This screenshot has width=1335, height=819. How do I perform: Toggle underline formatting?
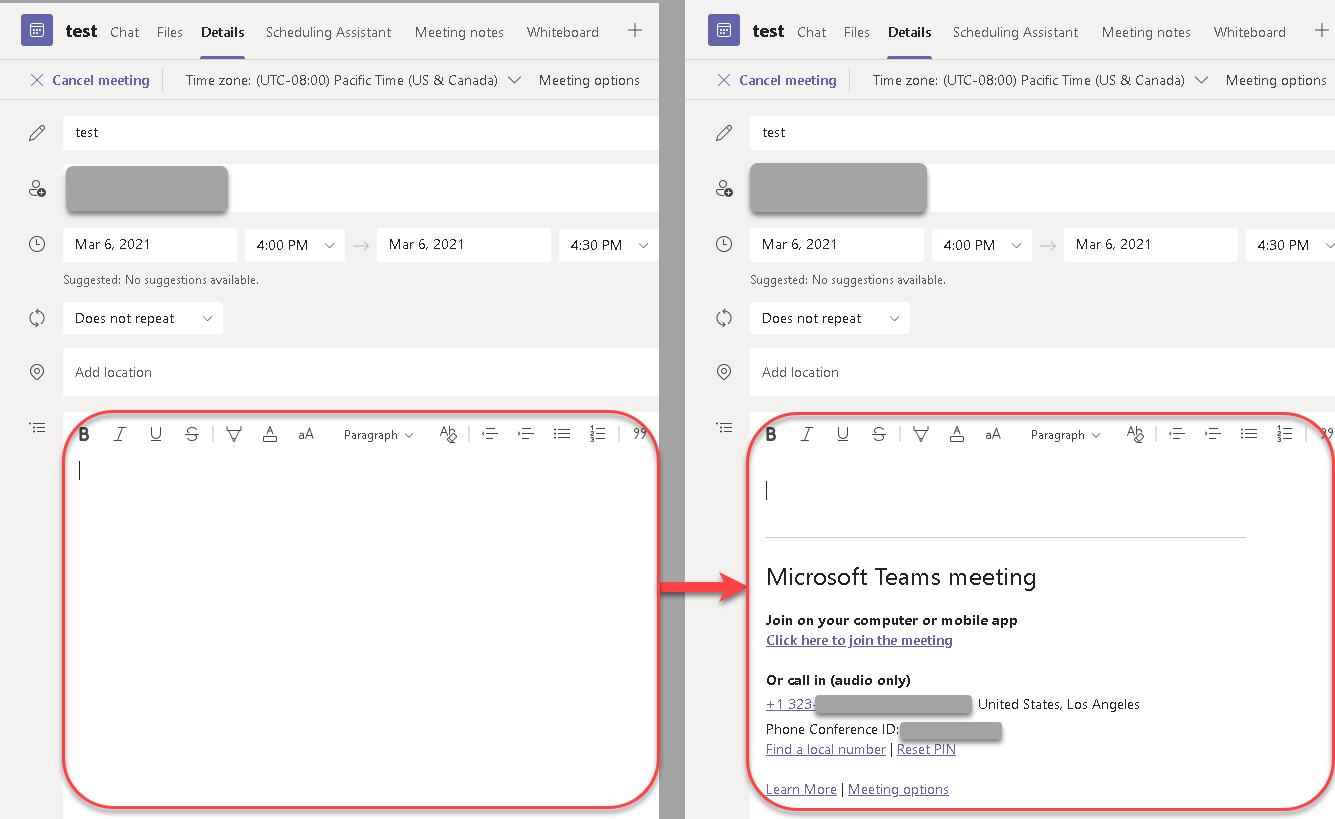click(156, 433)
